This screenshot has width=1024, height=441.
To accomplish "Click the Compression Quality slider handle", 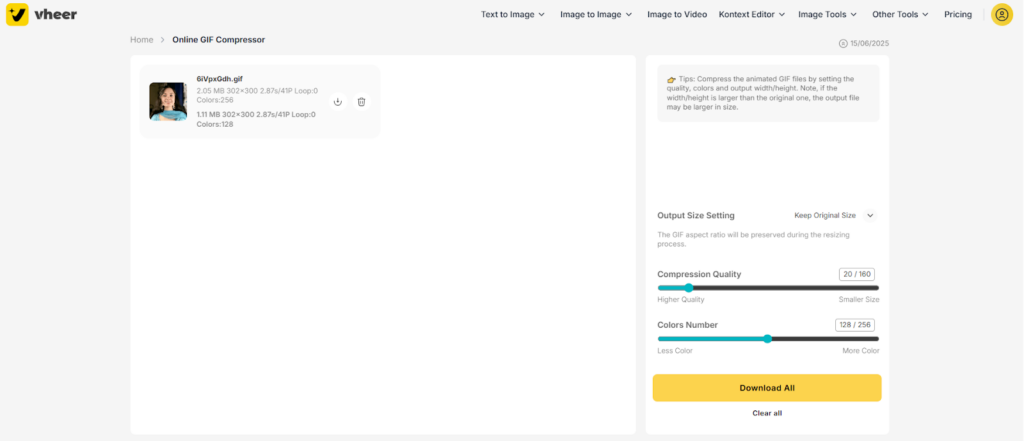I will coord(688,288).
